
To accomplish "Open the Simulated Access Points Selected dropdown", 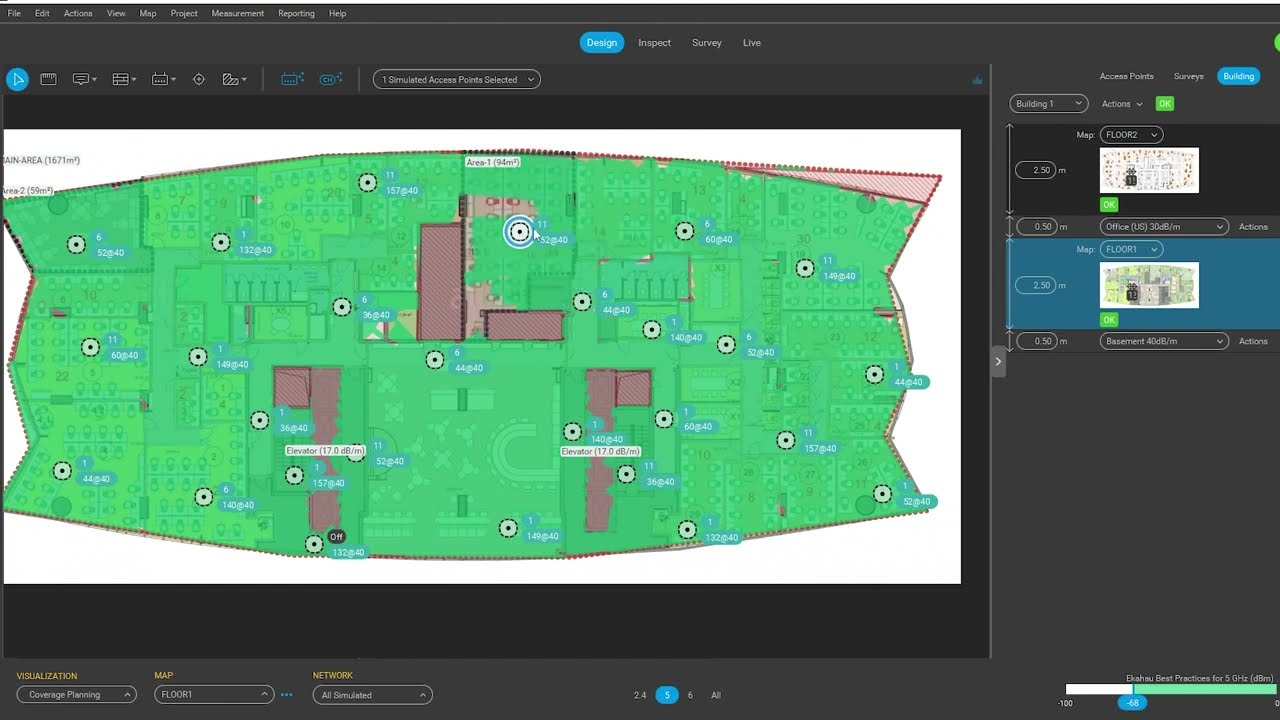I will [x=457, y=79].
